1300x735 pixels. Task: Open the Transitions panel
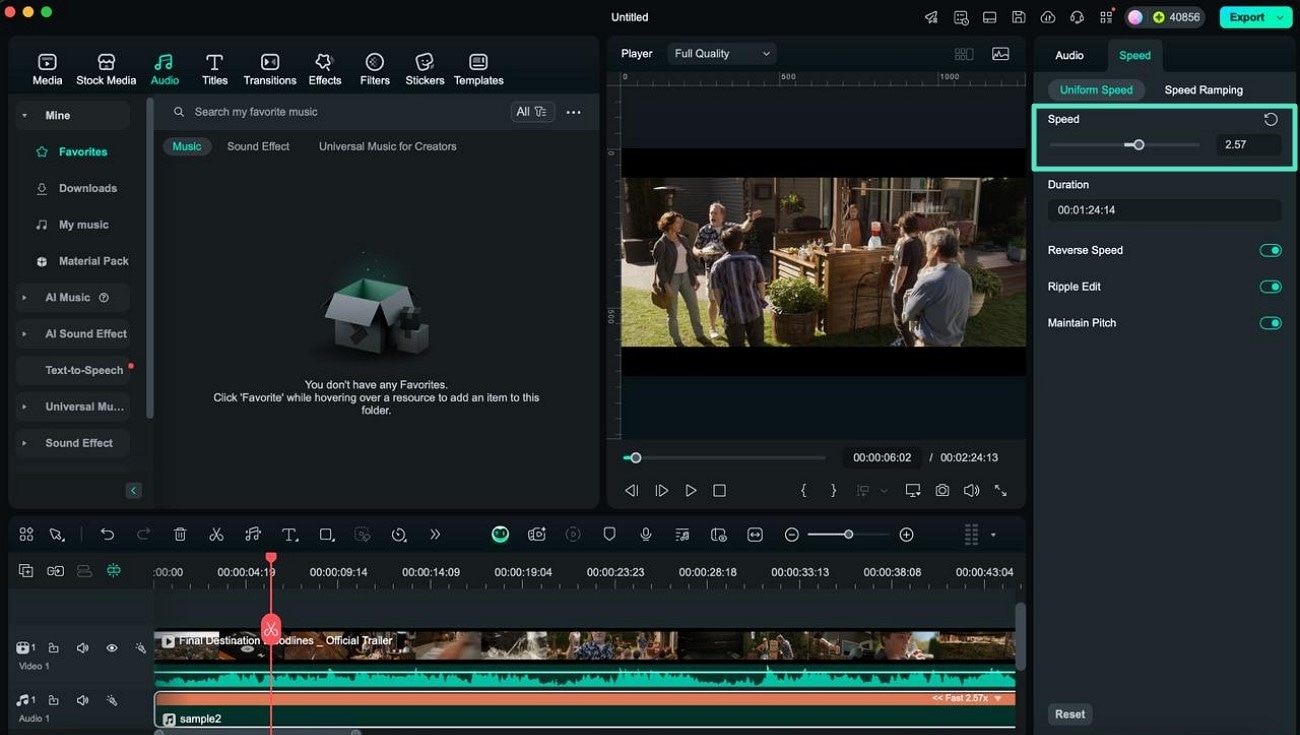click(270, 69)
